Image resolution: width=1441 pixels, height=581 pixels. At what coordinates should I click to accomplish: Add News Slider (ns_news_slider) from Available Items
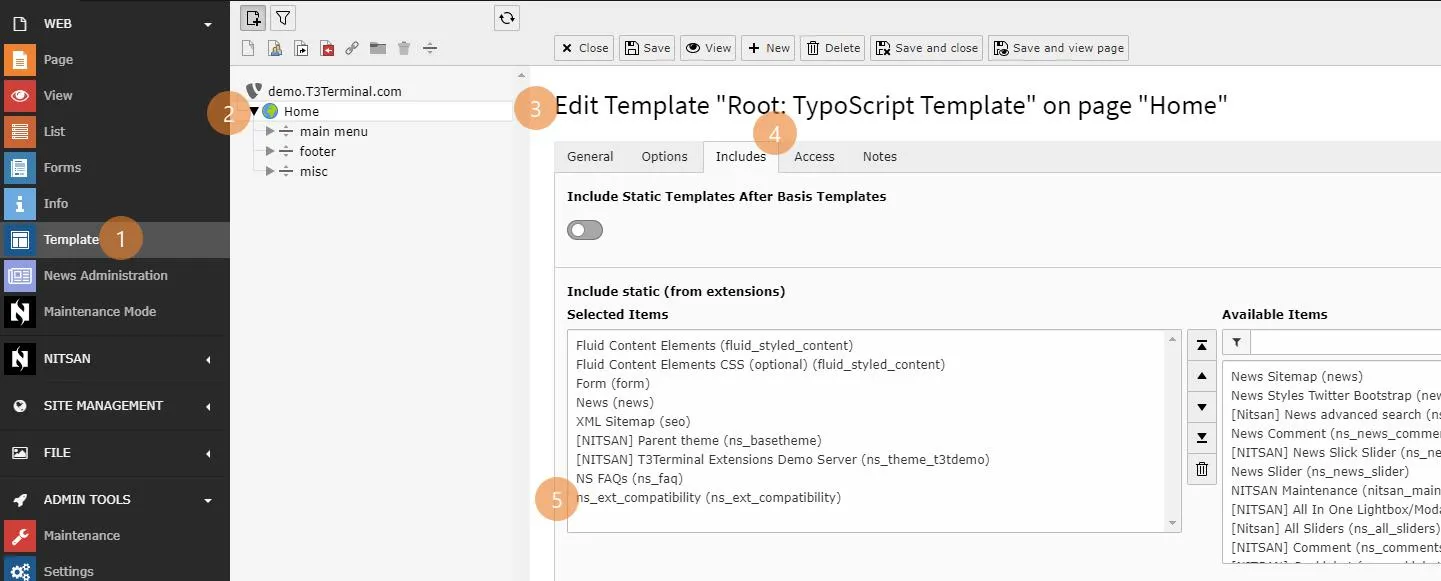(1319, 471)
